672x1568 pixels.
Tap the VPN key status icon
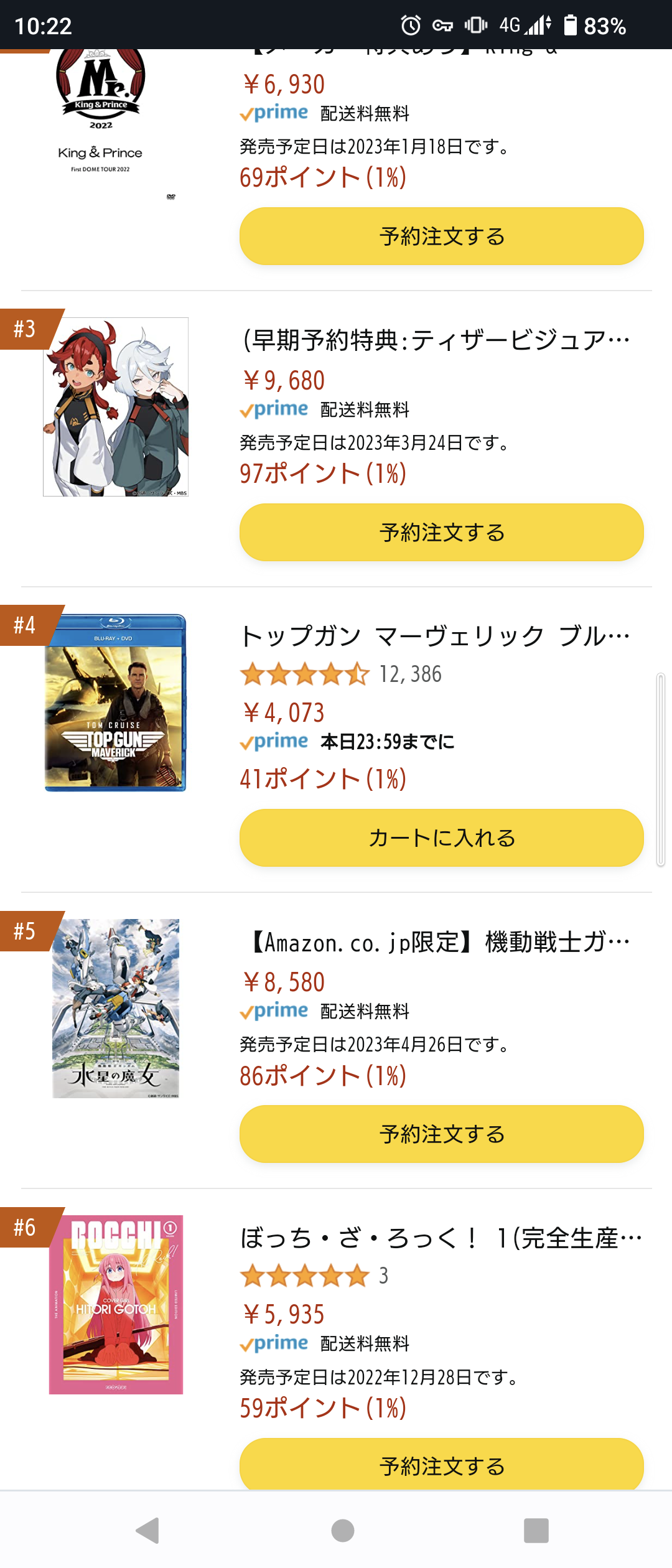[x=442, y=26]
